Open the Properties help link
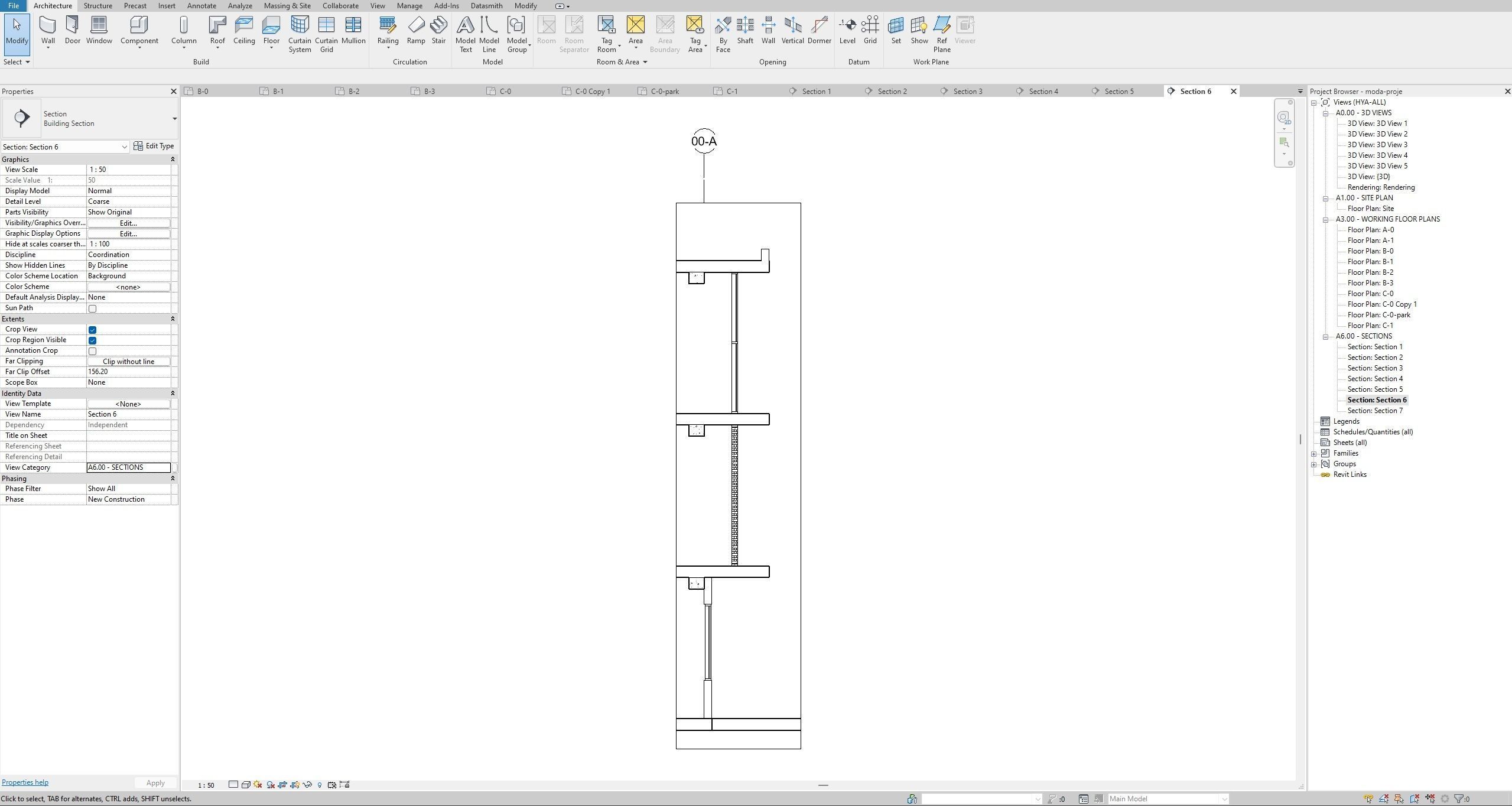The image size is (1512, 806). pyautogui.click(x=25, y=782)
